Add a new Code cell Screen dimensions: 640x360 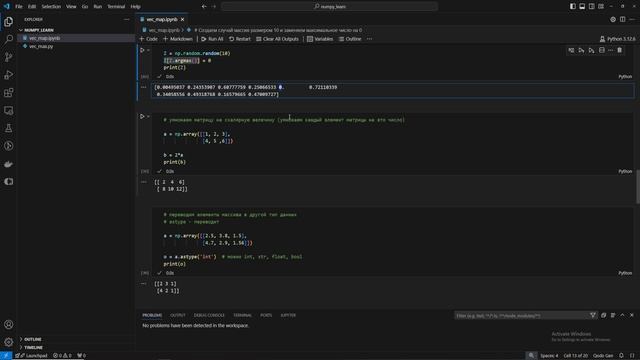click(149, 39)
